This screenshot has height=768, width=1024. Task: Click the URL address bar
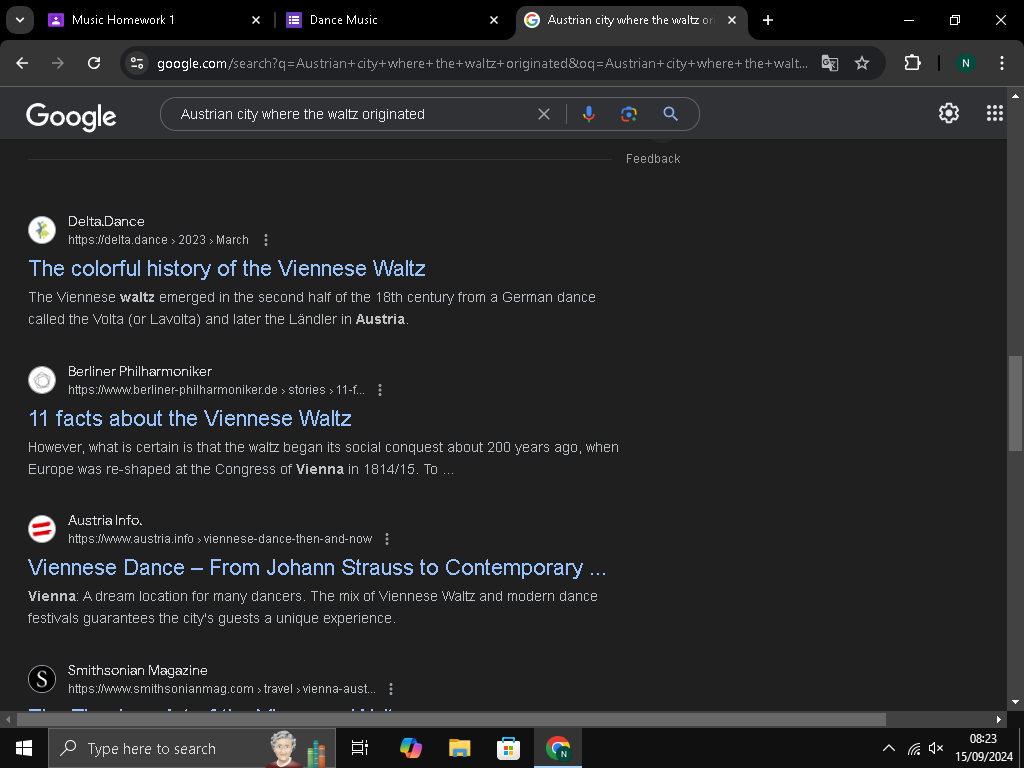pos(482,63)
